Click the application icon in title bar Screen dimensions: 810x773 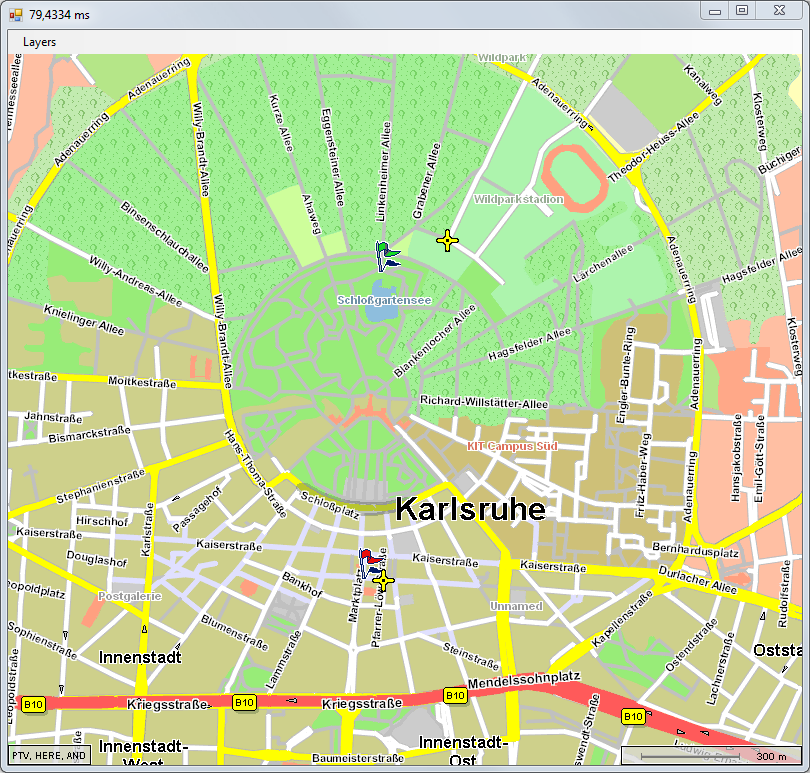click(15, 15)
